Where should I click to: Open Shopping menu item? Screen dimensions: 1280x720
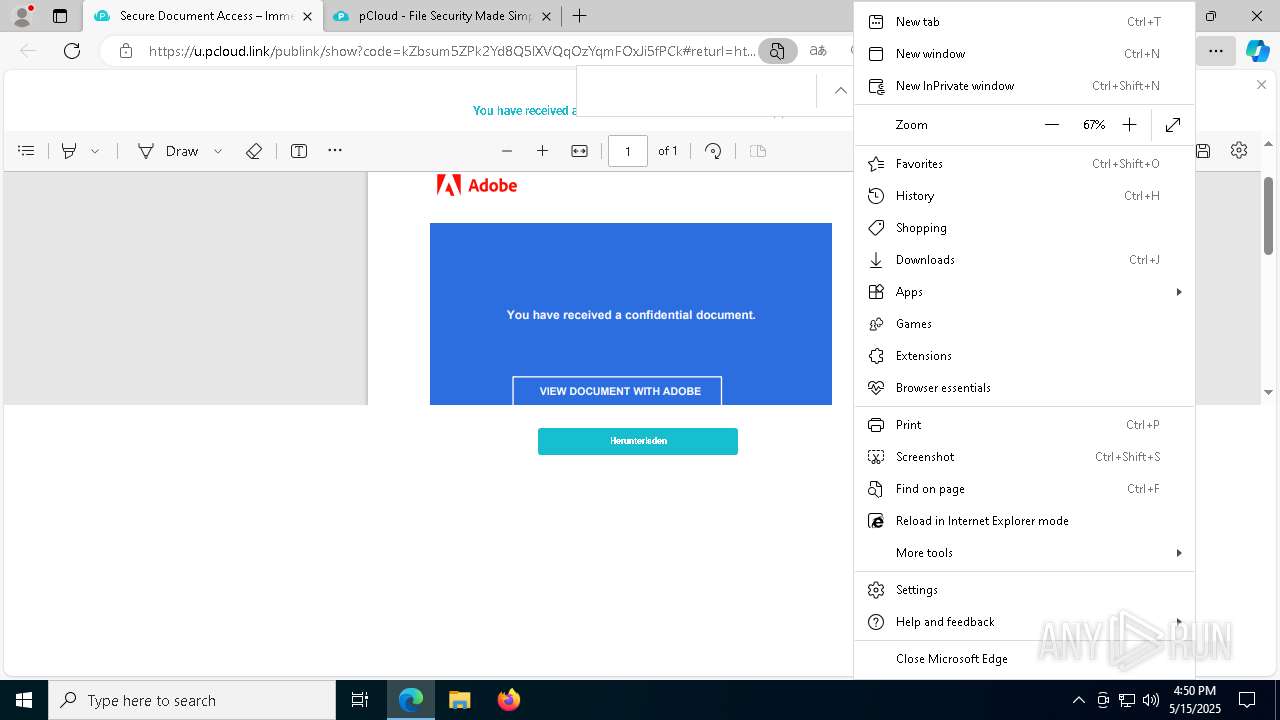click(x=1025, y=228)
